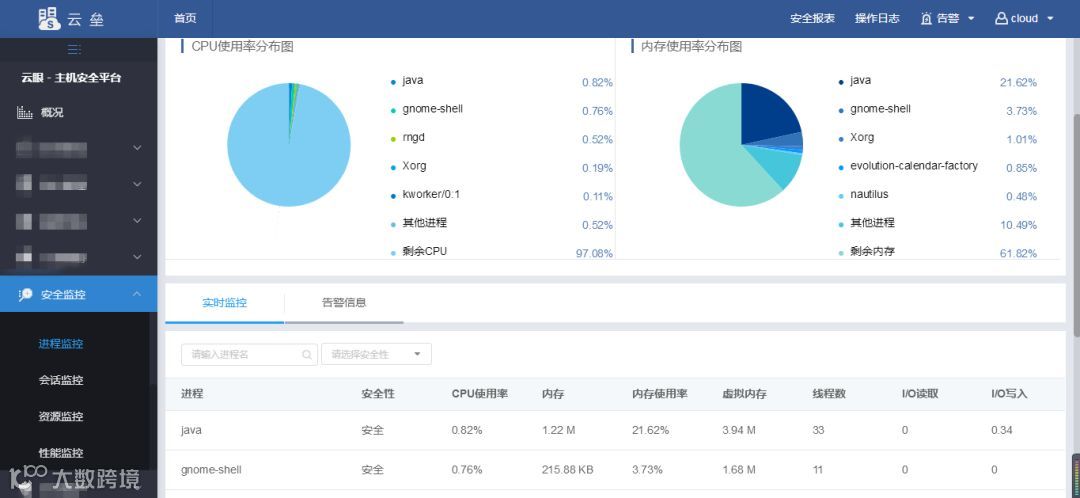Select the gnome-shell process row name
Screen dimensions: 1080x498
(211, 470)
